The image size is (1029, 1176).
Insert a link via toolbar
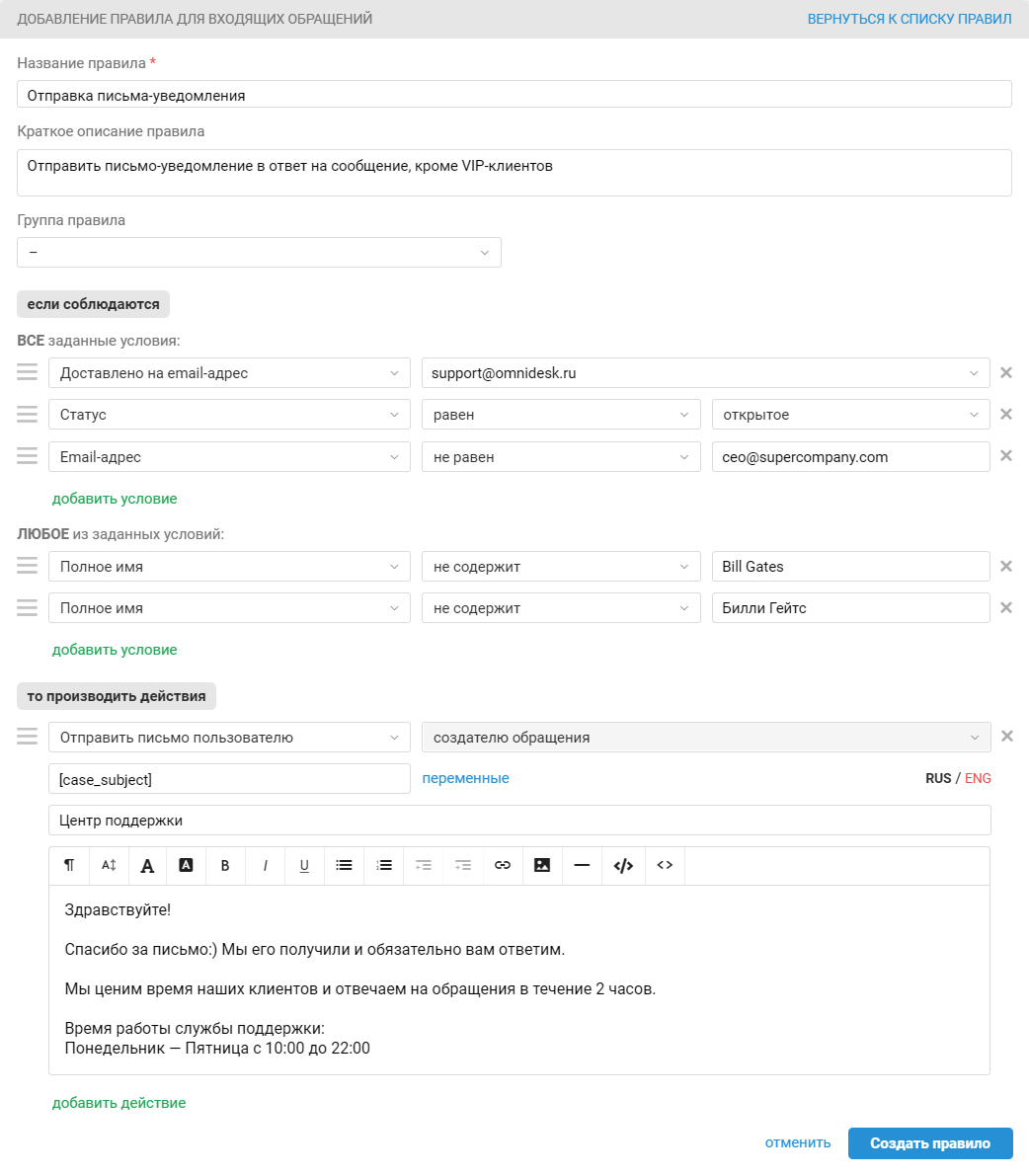coord(503,866)
